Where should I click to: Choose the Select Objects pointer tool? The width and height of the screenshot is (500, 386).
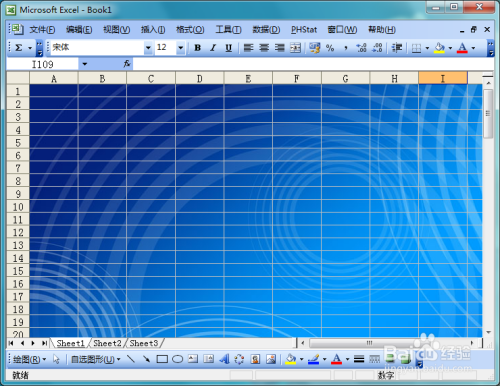coord(56,359)
